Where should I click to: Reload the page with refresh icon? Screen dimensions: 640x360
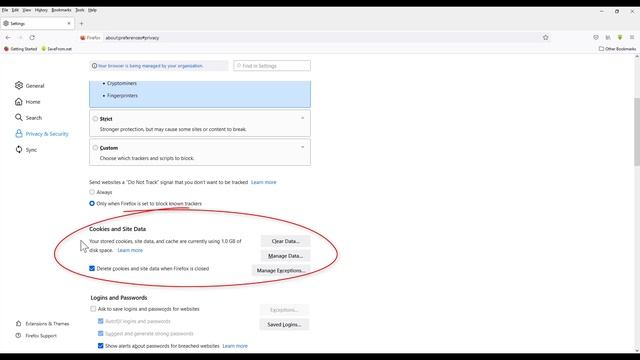pos(32,38)
